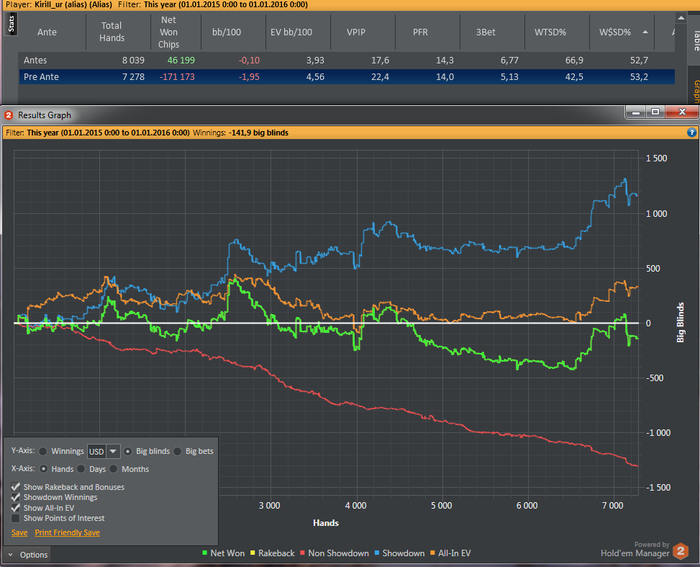This screenshot has width=700, height=567.
Task: Click the Net Won green legend swatch
Action: [x=205, y=553]
